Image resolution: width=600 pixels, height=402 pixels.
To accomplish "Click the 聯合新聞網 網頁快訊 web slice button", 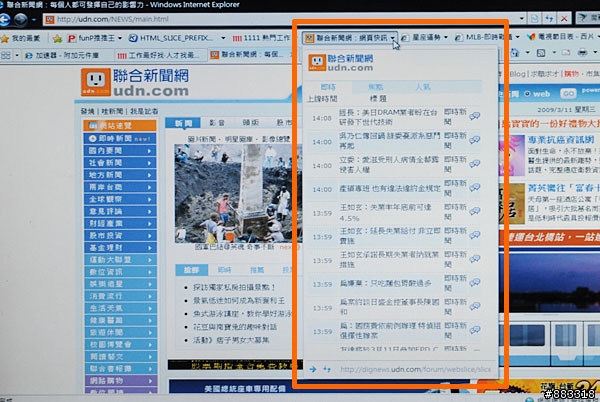I will click(x=346, y=38).
